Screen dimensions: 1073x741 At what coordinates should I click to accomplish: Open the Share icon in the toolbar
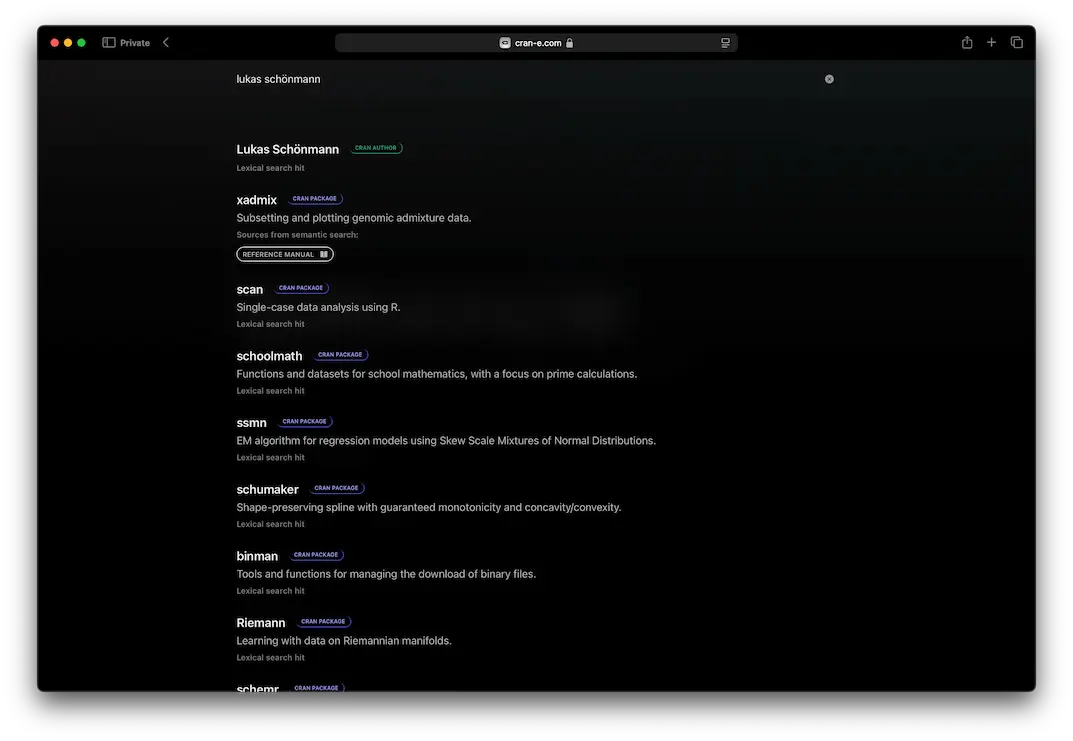point(967,43)
